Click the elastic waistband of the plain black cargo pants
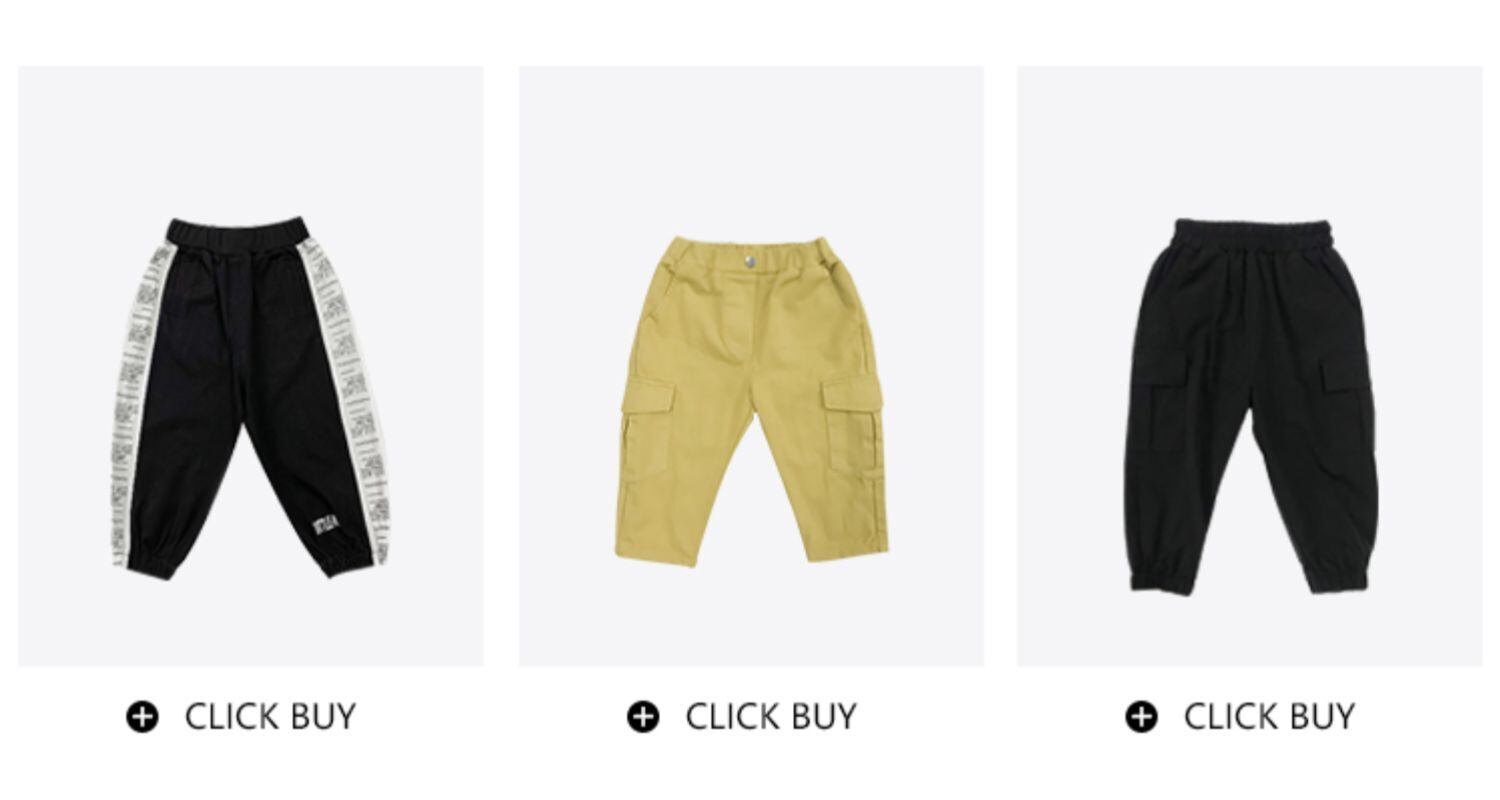Viewport: 1500px width, 800px height. tap(1254, 237)
